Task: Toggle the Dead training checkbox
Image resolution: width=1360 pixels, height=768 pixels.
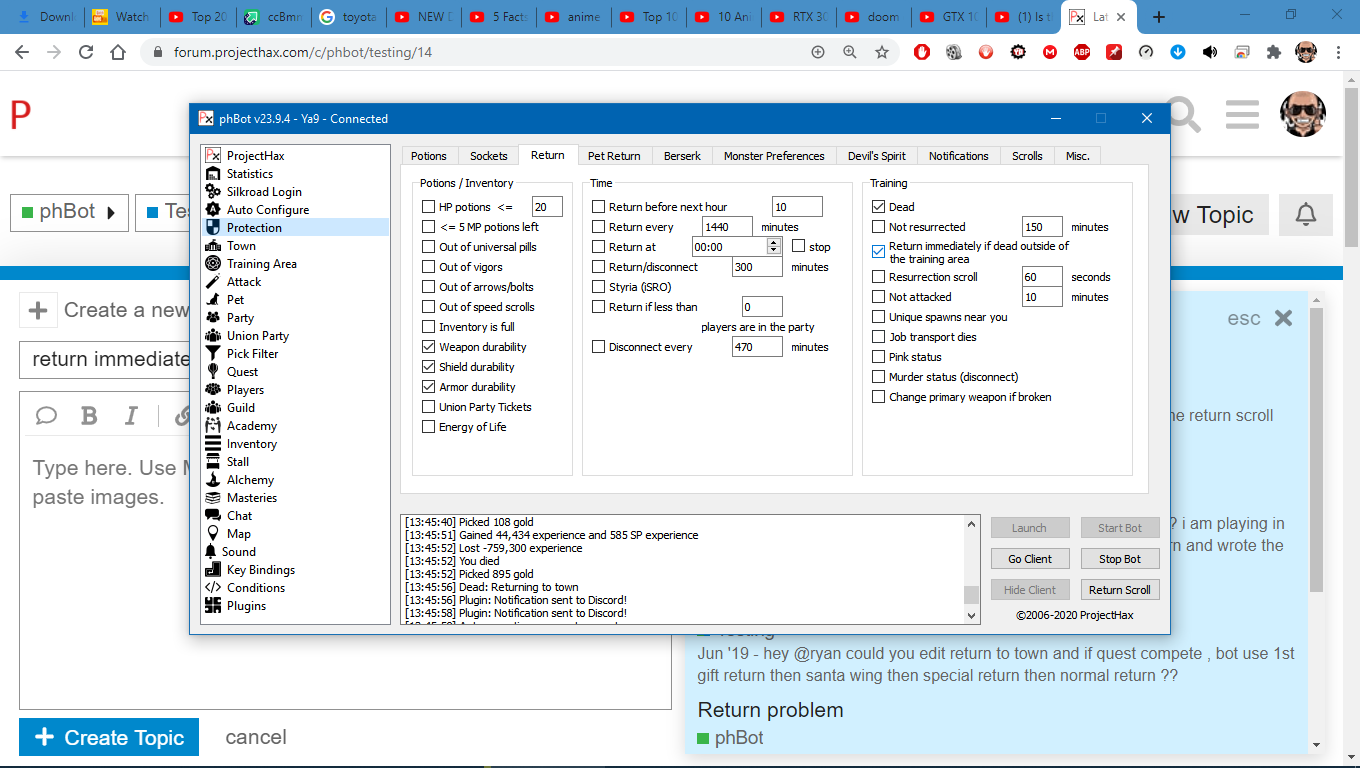Action: click(x=879, y=207)
